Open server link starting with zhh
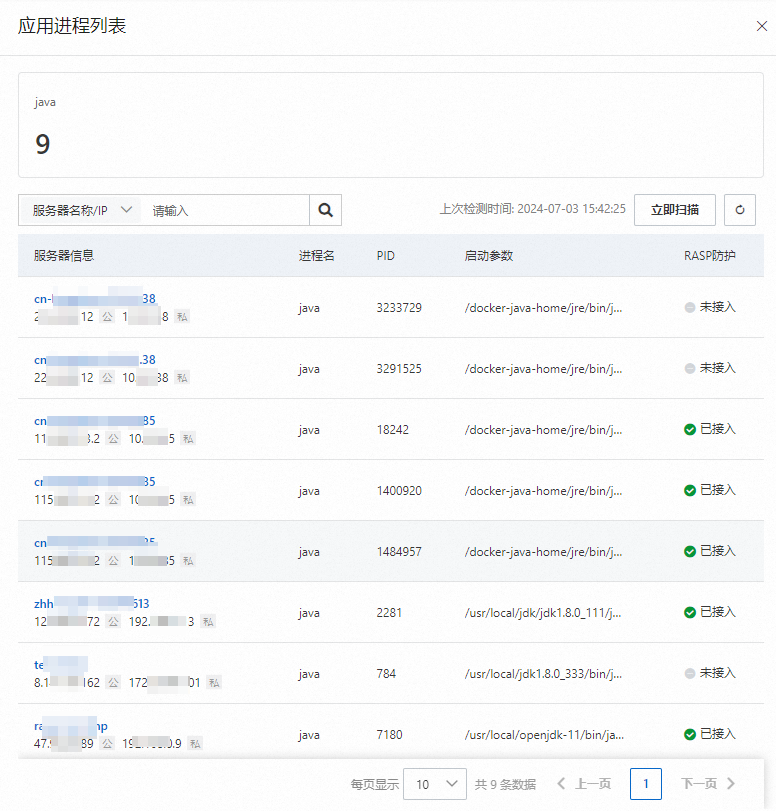Viewport: 776px width, 811px height. coord(92,604)
